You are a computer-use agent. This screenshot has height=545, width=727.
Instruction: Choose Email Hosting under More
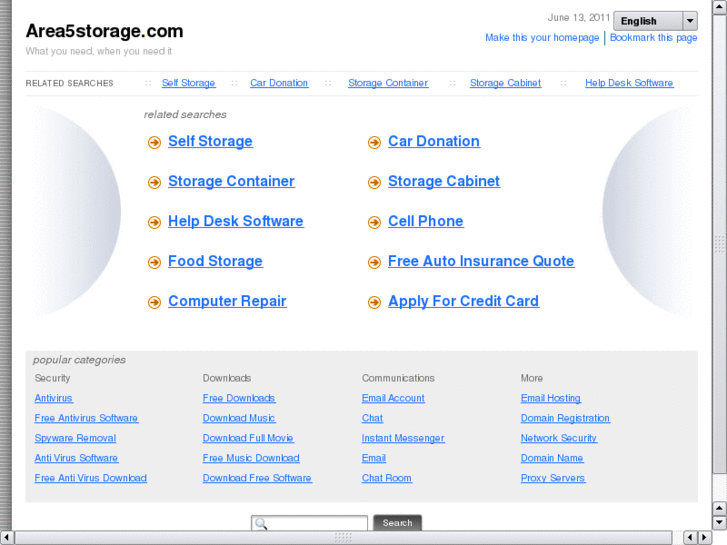[x=551, y=398]
